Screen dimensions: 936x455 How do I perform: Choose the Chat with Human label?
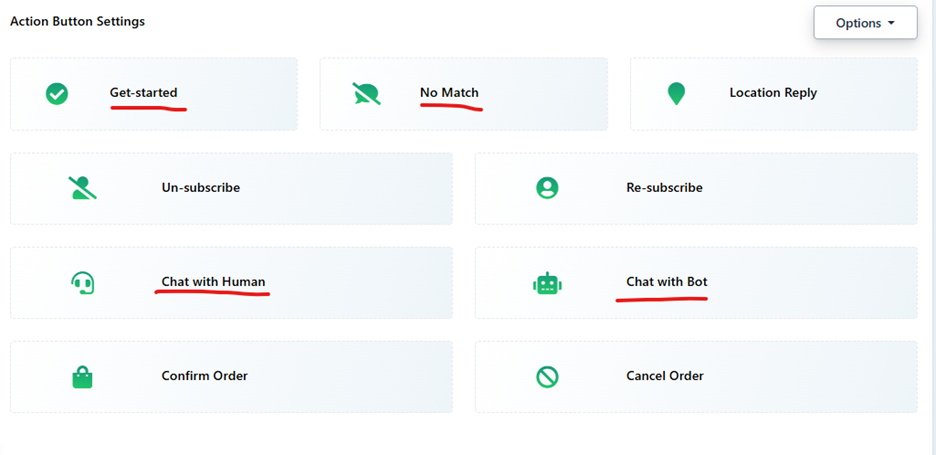(213, 282)
